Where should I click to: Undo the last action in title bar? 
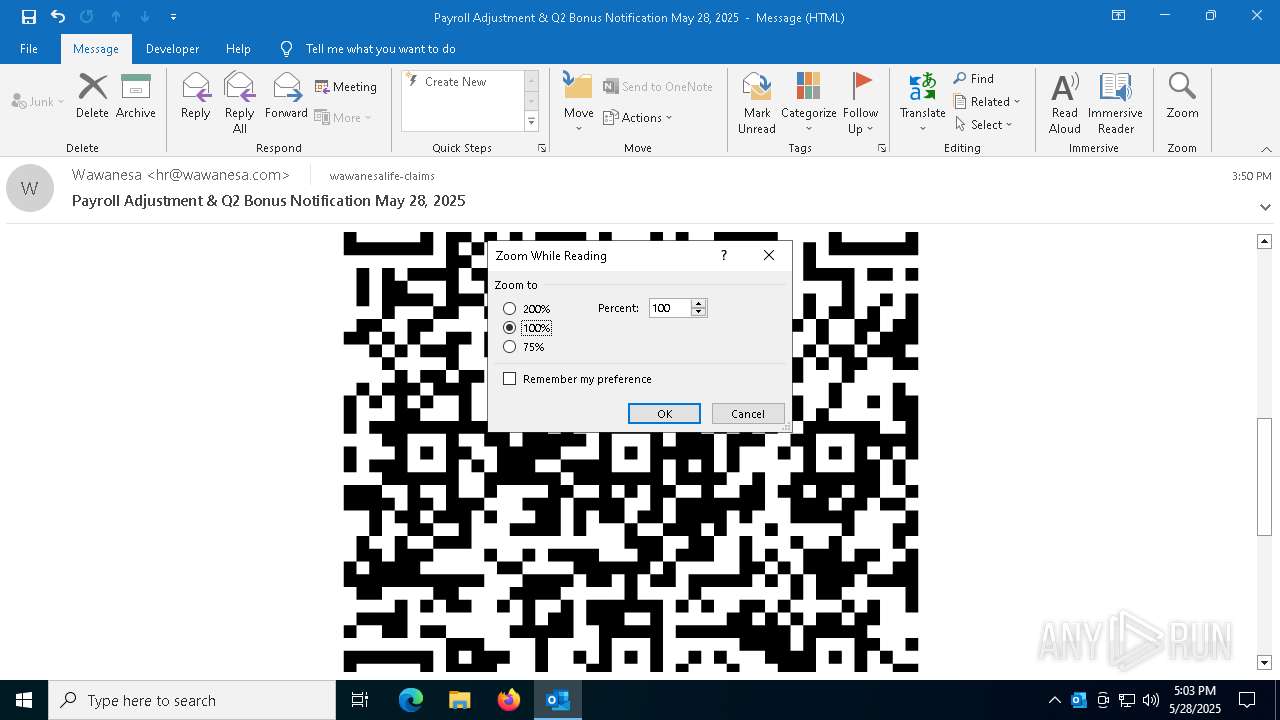pos(58,17)
